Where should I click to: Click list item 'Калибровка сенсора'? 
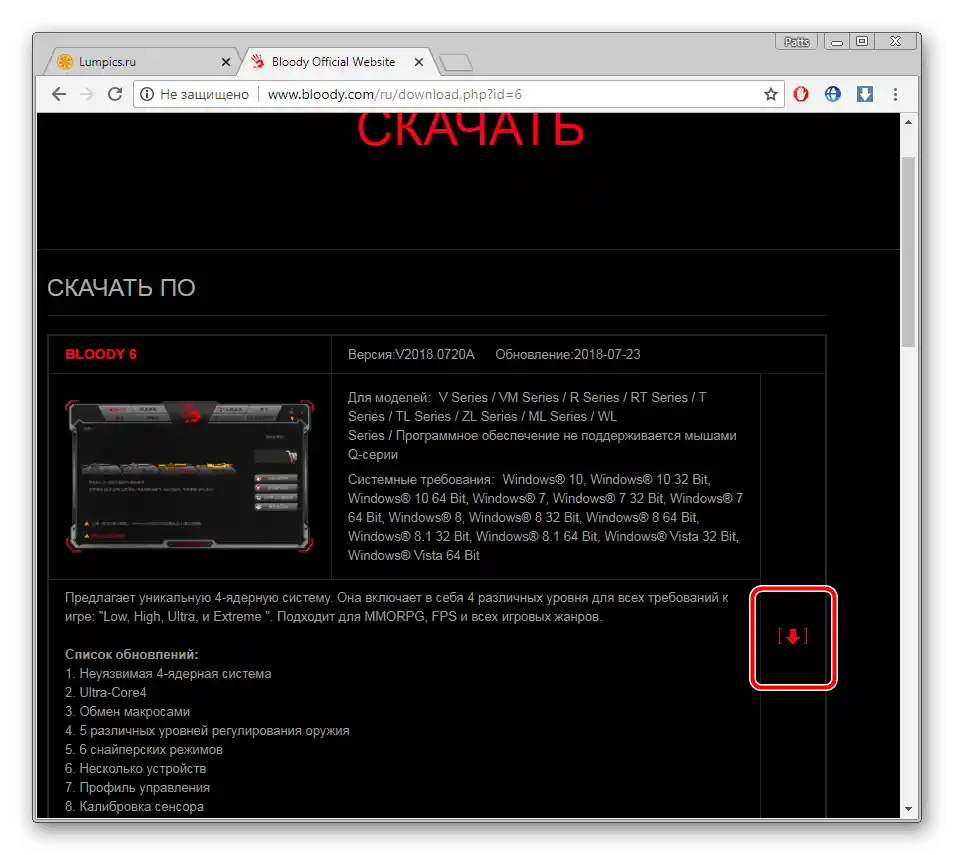[141, 806]
